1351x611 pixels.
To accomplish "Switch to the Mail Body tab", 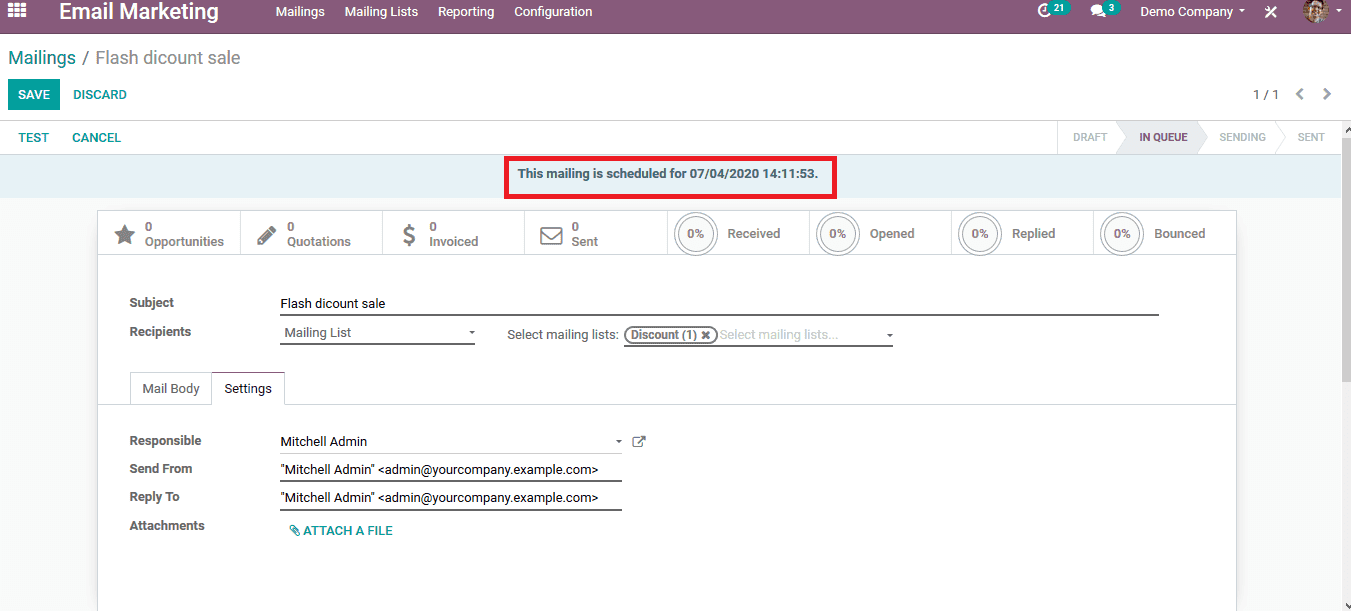I will pyautogui.click(x=171, y=388).
